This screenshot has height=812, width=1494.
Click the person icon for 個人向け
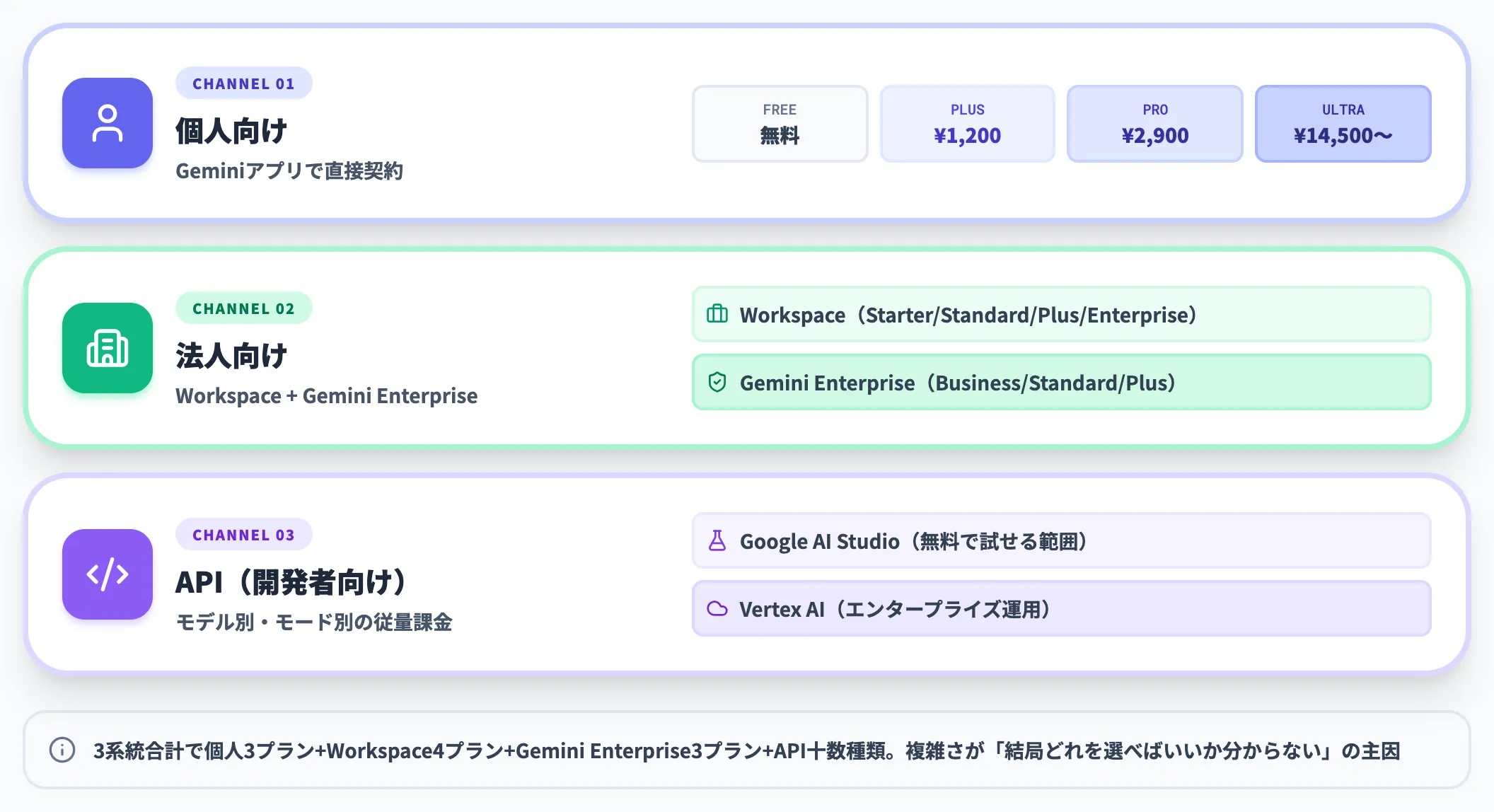pos(108,123)
